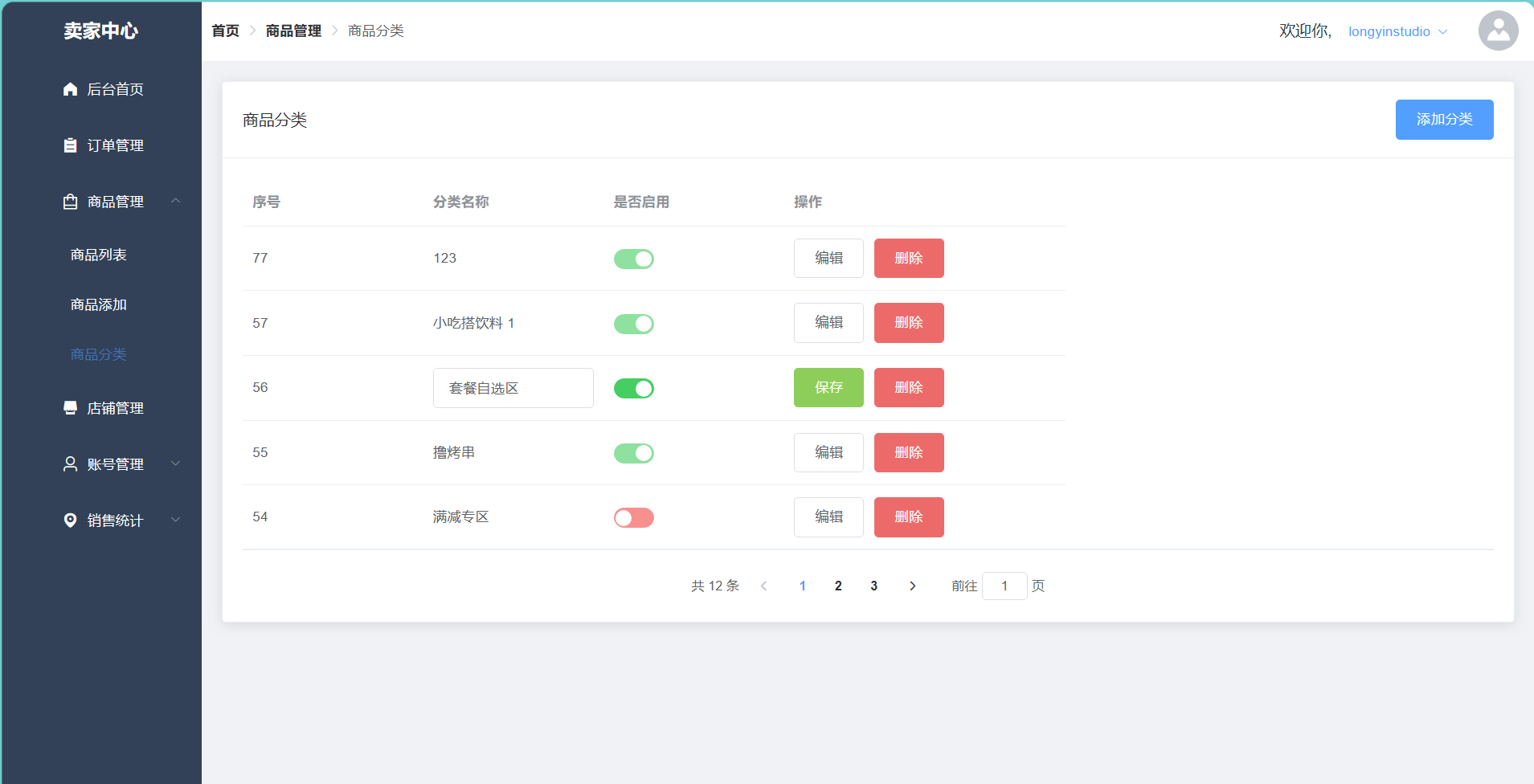Go to the next page arrow in pagination
Viewport: 1534px width, 784px height.
point(912,586)
